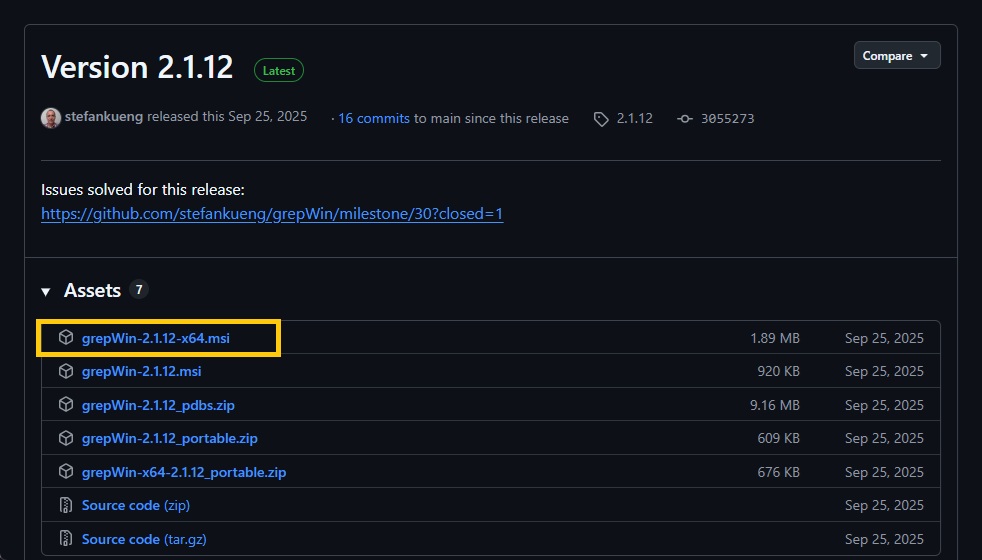Image resolution: width=982 pixels, height=560 pixels.
Task: Click the Assets count badge 7
Action: tap(138, 289)
